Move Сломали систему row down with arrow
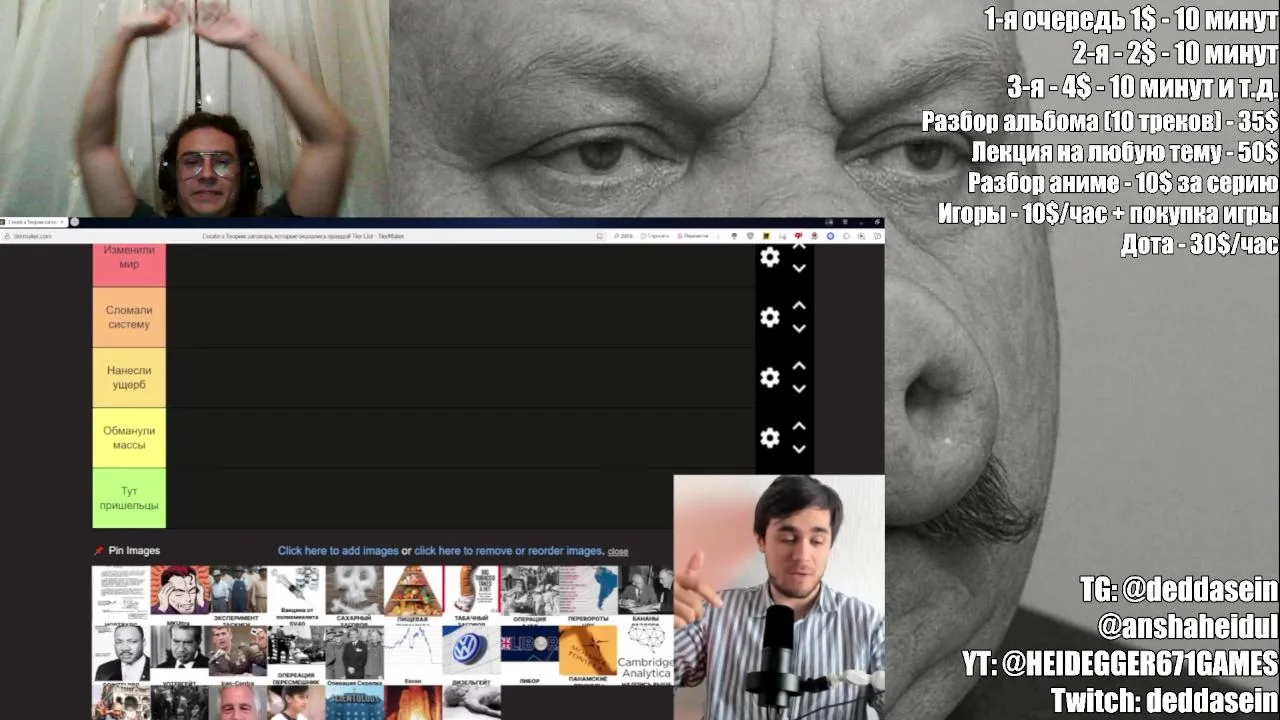Viewport: 1280px width, 720px height. point(799,328)
